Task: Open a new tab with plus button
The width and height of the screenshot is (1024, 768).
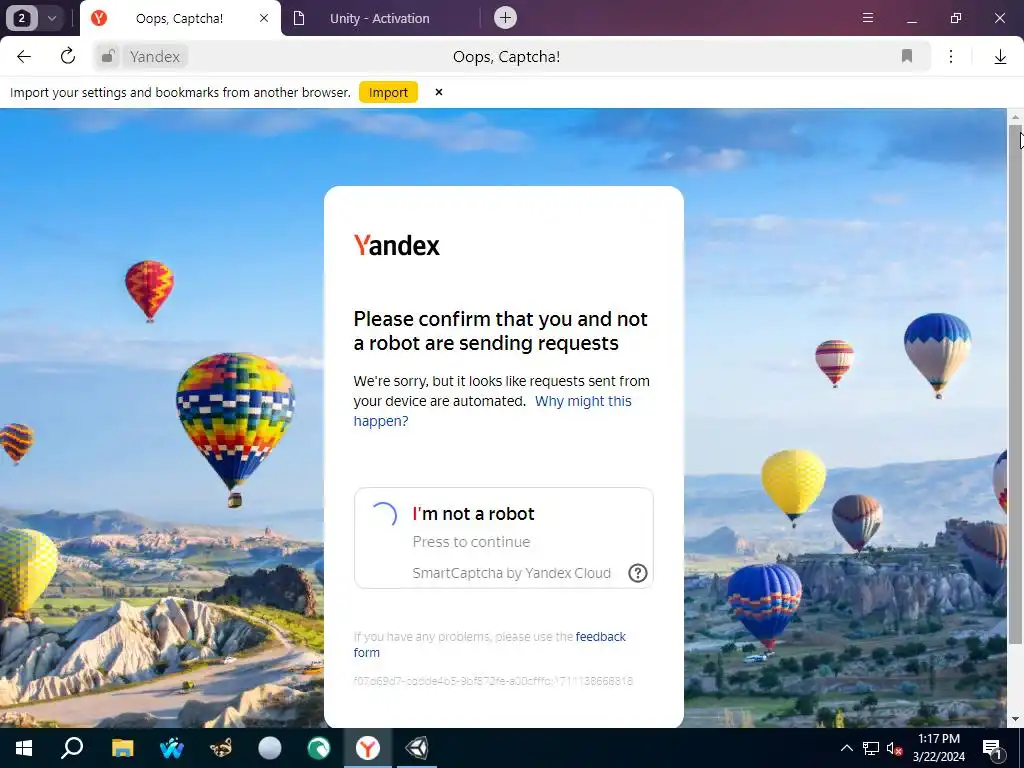Action: 505,18
